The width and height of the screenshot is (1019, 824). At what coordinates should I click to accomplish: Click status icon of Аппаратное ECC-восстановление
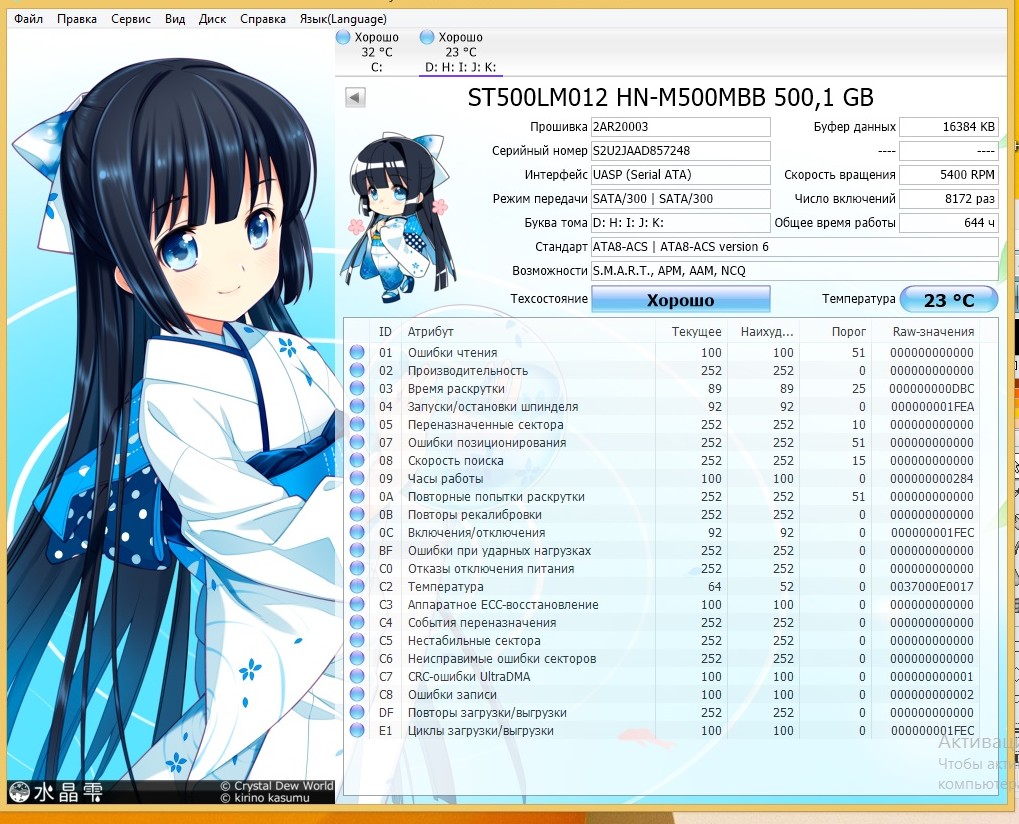tap(357, 604)
